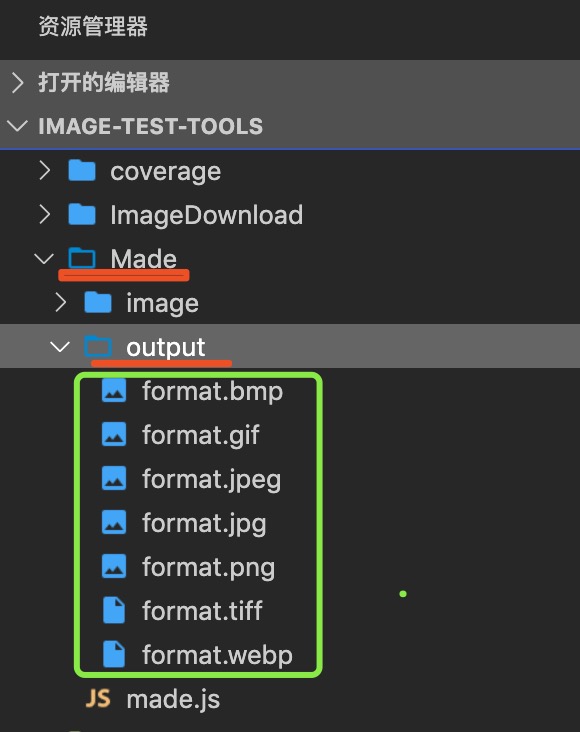Click the 资源管理器 panel title

(x=93, y=26)
